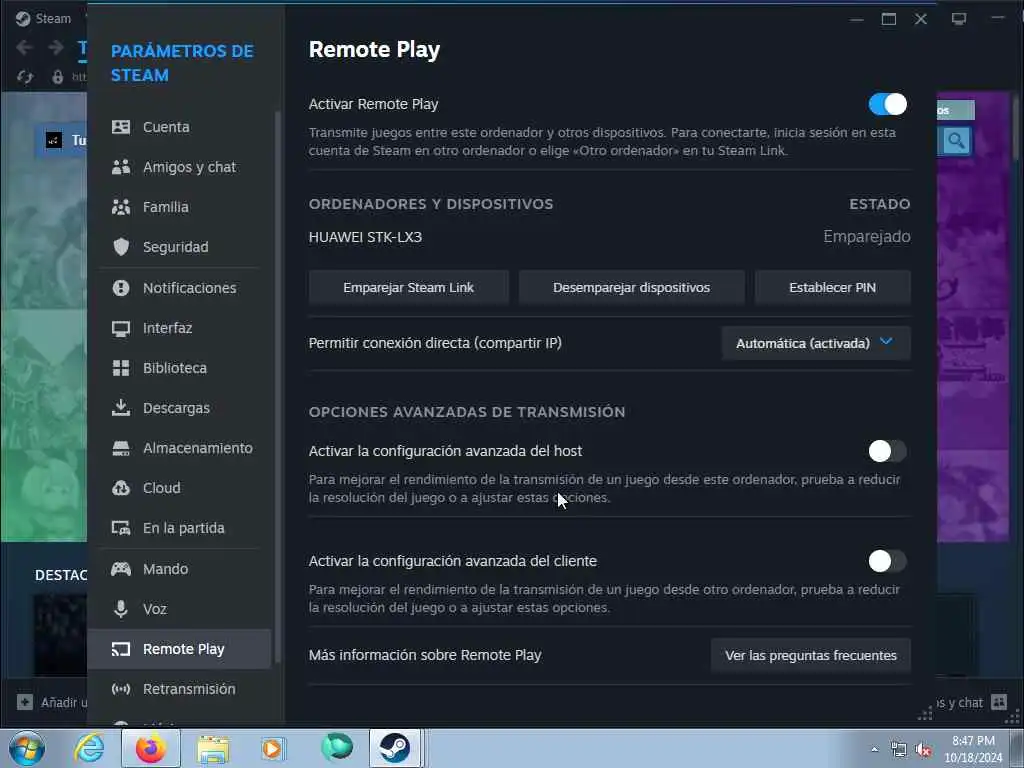The height and width of the screenshot is (768, 1024).
Task: Open the Amigos y chat section
Action: coord(179,167)
